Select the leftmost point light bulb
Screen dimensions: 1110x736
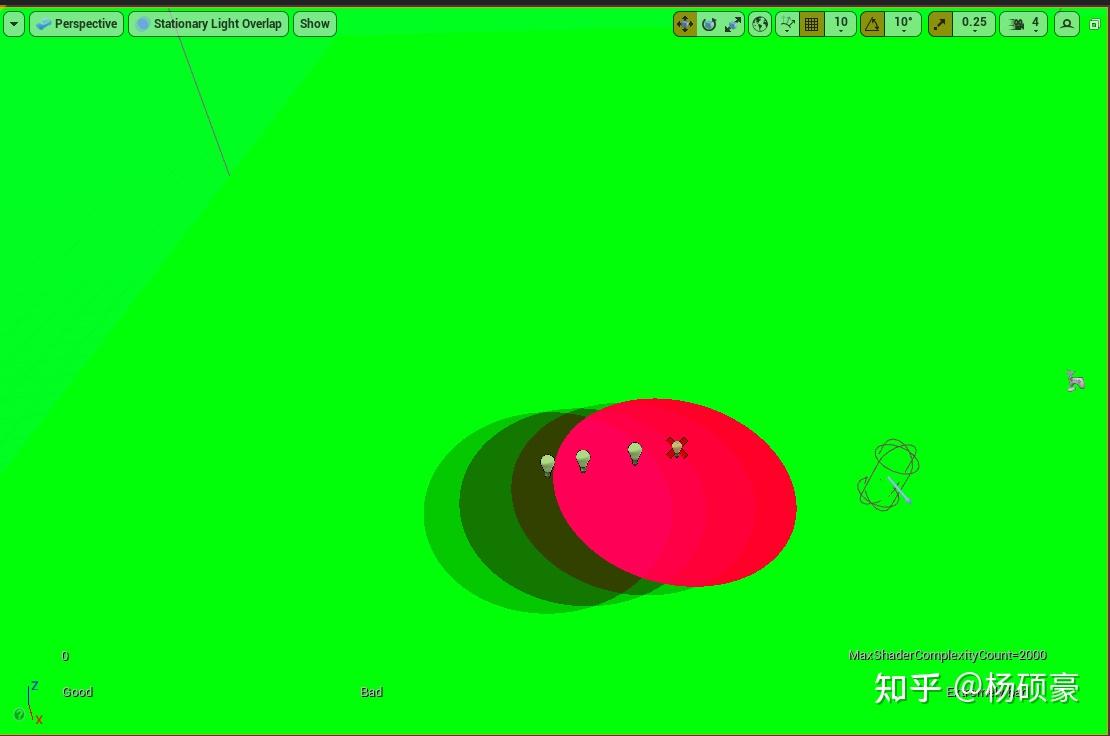coord(547,465)
